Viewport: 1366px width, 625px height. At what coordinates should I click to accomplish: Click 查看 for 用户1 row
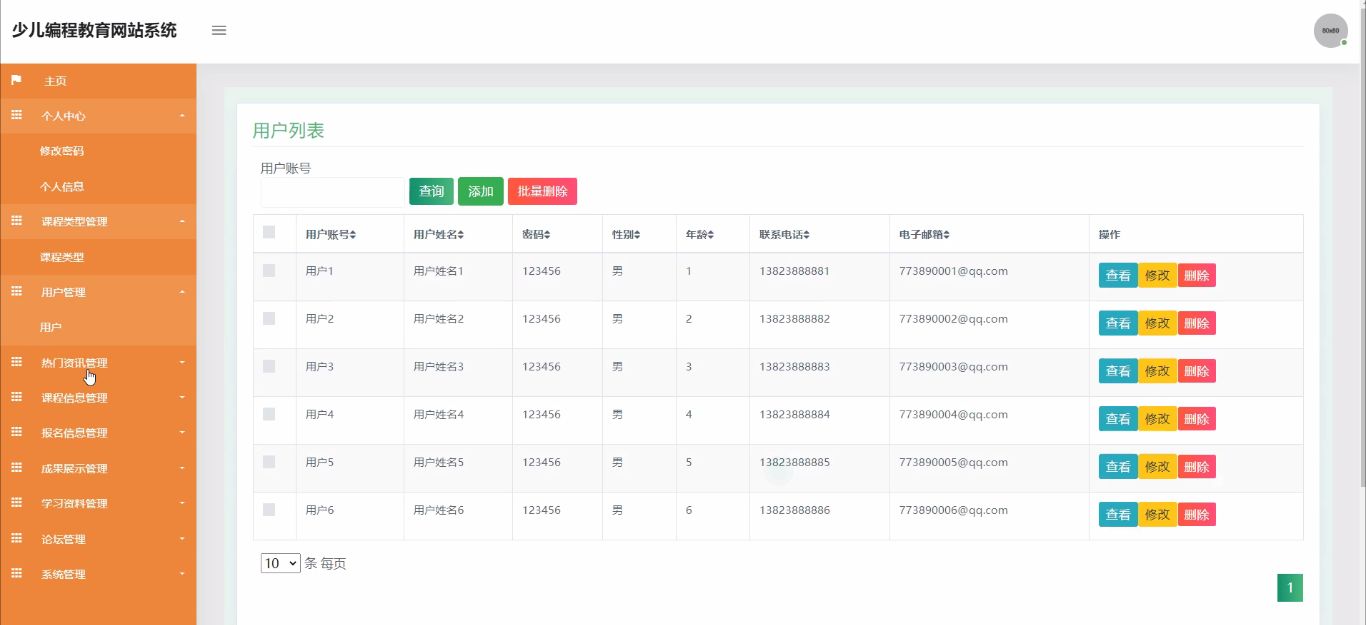point(1118,275)
